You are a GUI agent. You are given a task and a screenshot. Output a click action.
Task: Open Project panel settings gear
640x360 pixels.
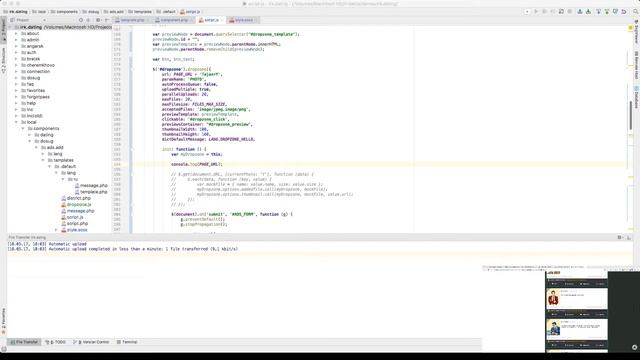pos(98,20)
